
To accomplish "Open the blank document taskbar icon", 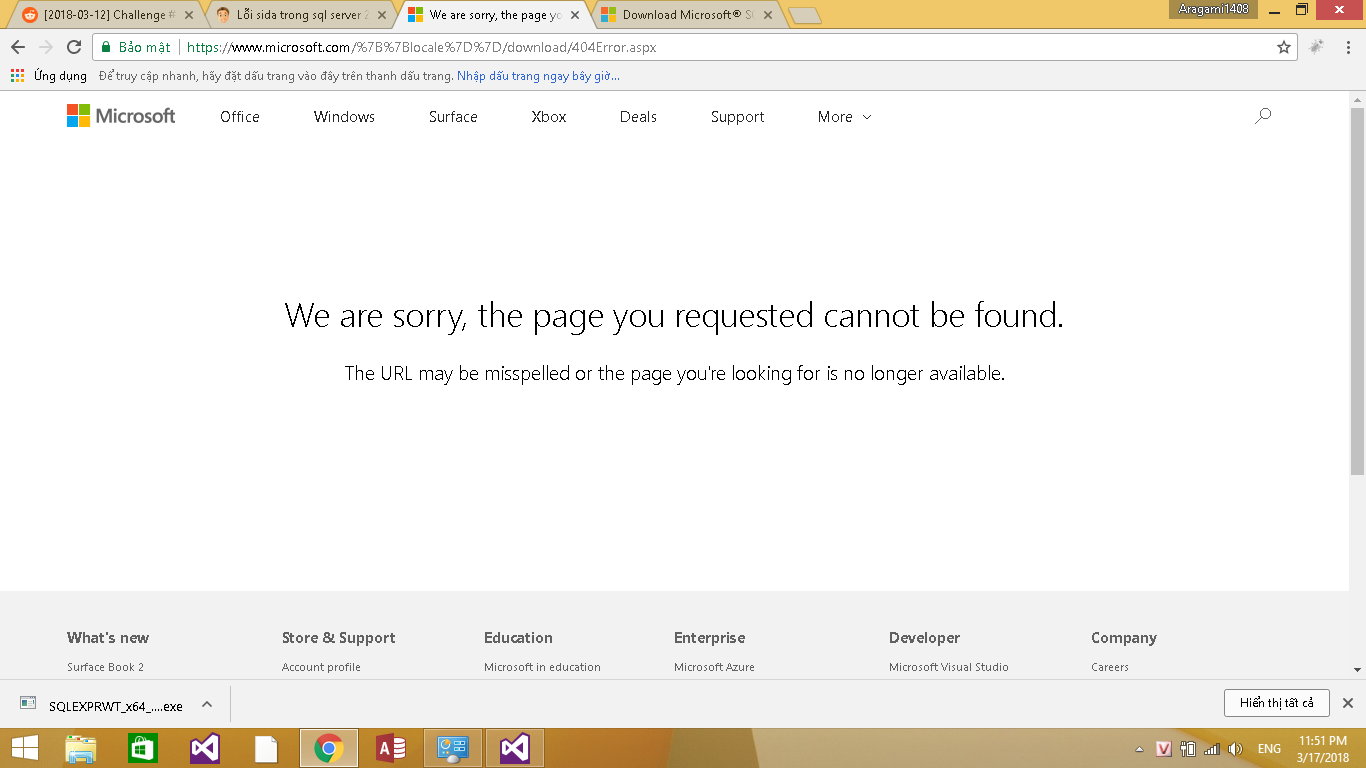I will coord(266,748).
